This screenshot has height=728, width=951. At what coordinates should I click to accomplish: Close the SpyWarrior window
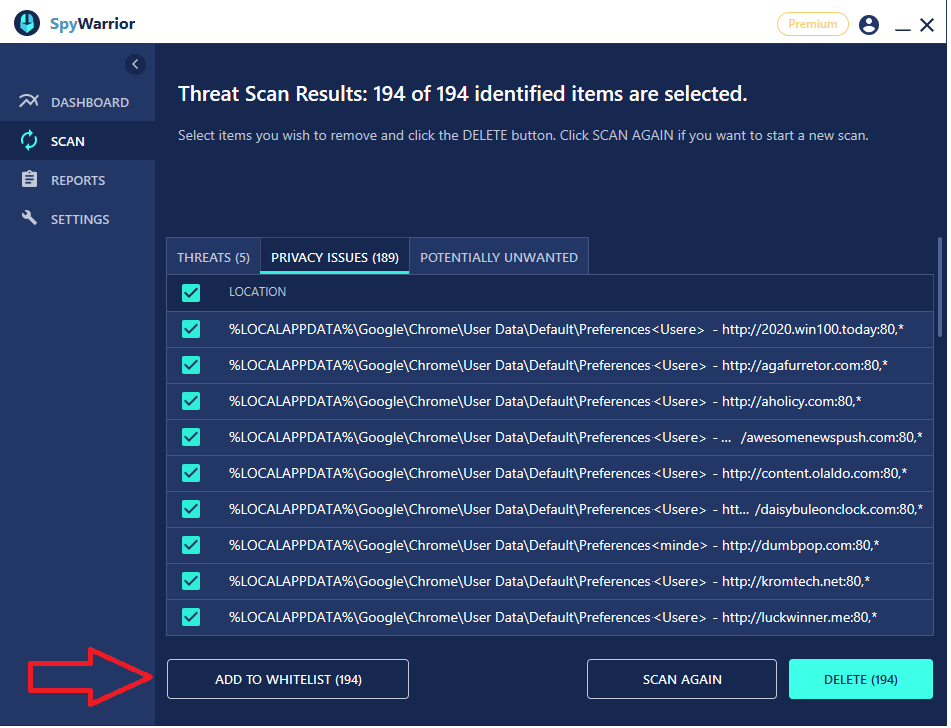coord(927,25)
